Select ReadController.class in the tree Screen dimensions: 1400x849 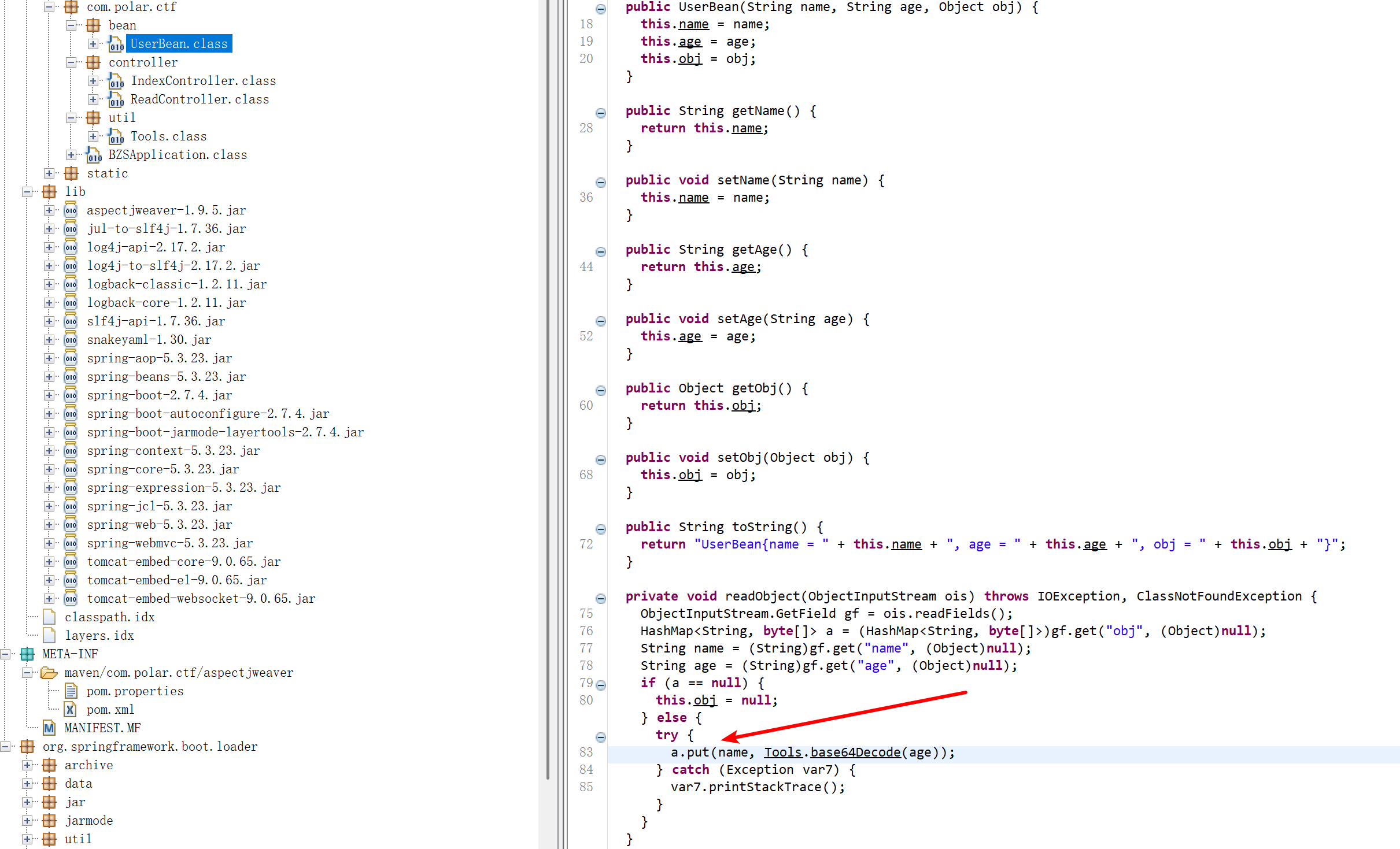pos(200,99)
